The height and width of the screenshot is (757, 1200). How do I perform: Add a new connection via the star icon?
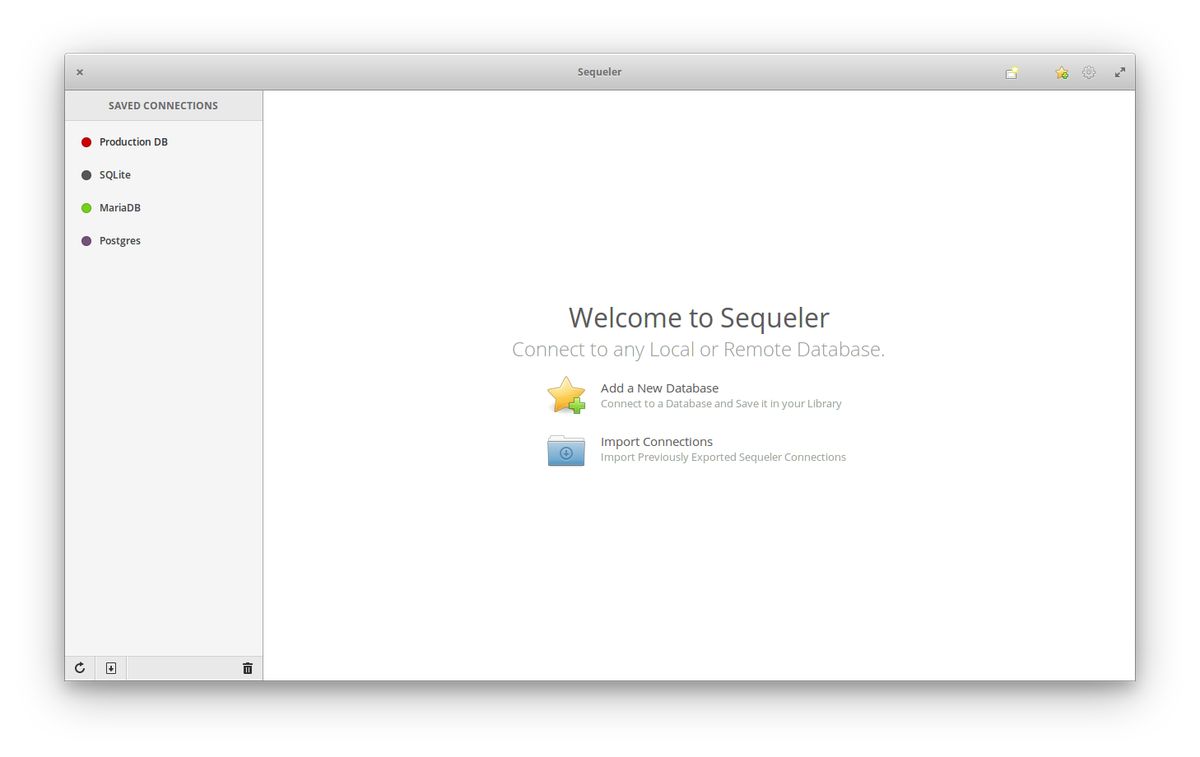coord(1060,72)
